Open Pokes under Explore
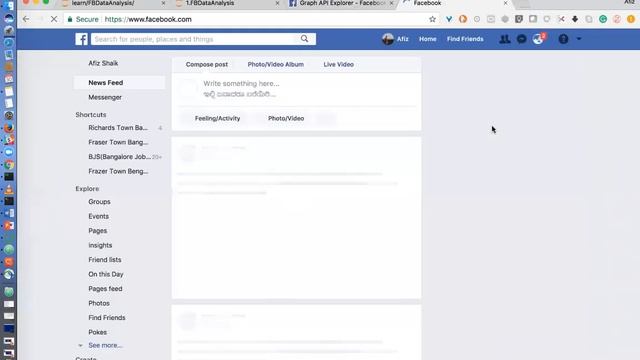 [x=98, y=332]
